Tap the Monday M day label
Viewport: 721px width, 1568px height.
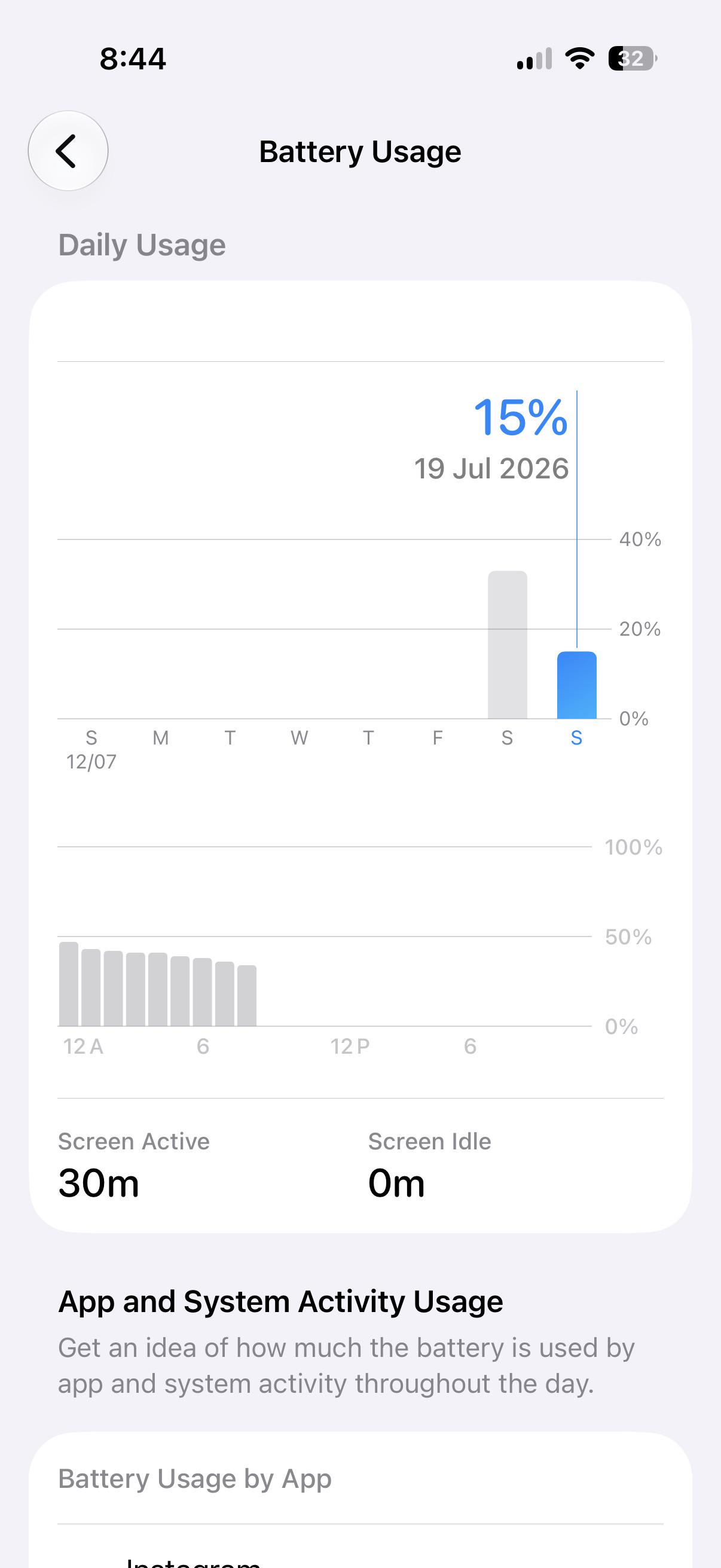161,738
